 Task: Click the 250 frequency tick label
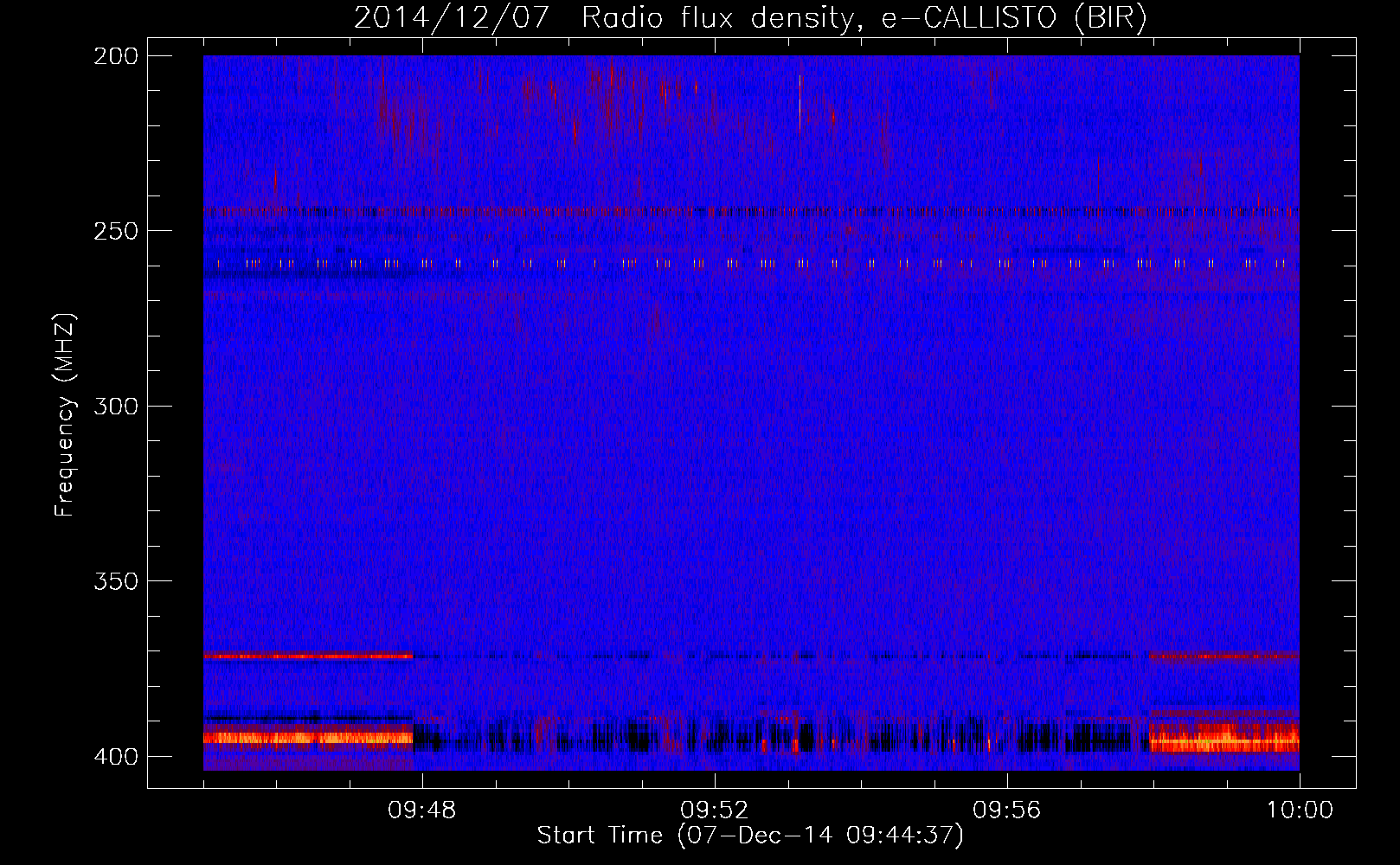click(x=116, y=231)
